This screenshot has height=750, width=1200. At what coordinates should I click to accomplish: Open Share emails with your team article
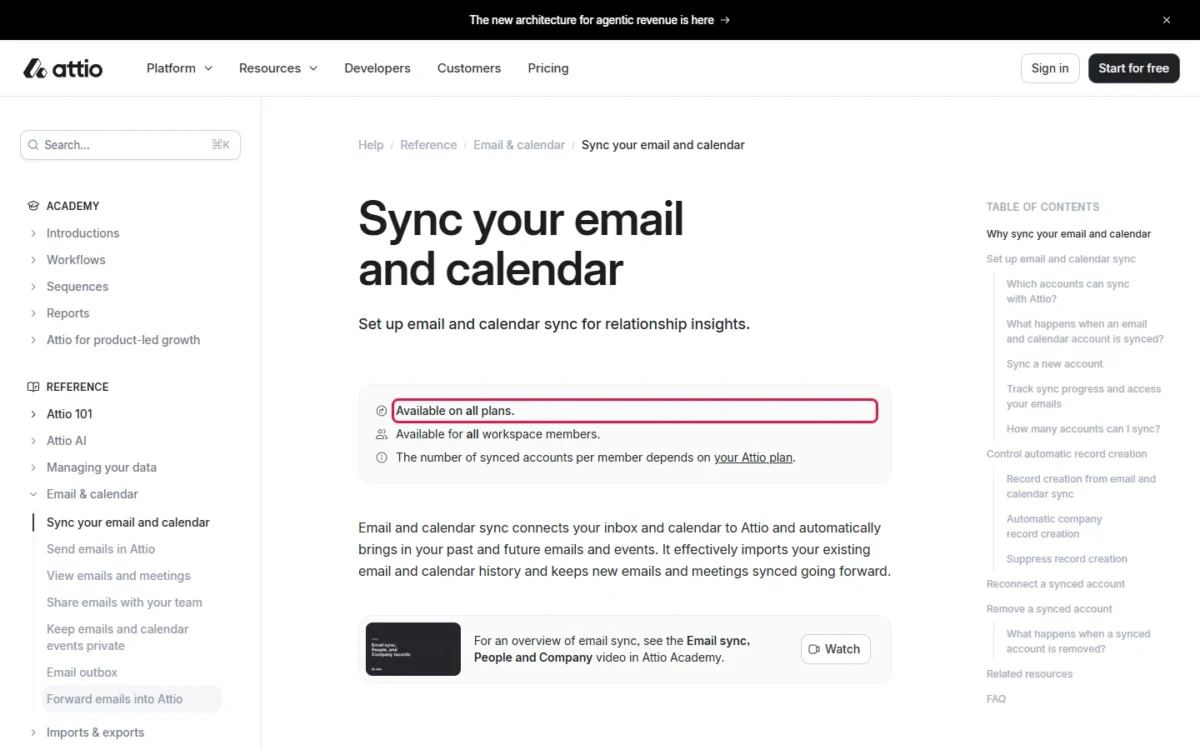pos(124,603)
